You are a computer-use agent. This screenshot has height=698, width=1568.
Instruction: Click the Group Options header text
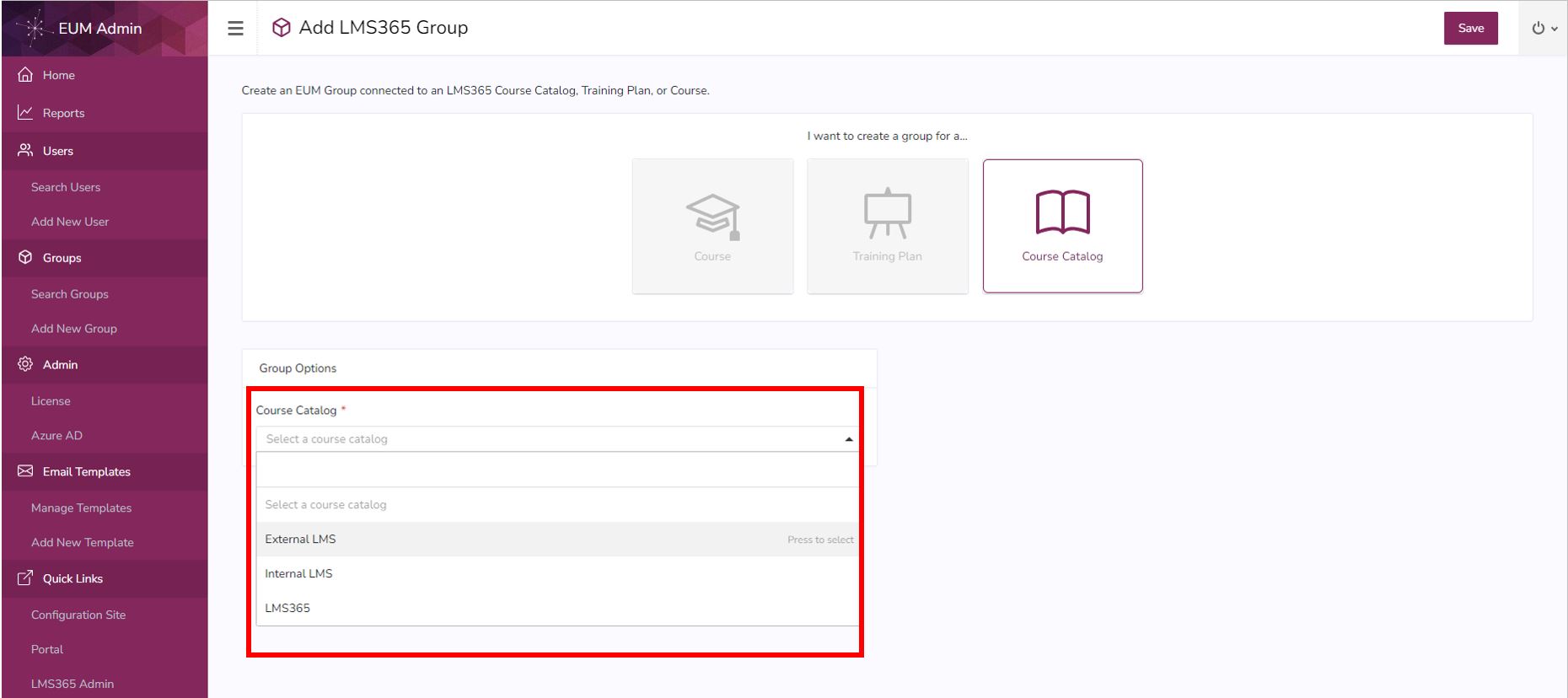pyautogui.click(x=298, y=368)
